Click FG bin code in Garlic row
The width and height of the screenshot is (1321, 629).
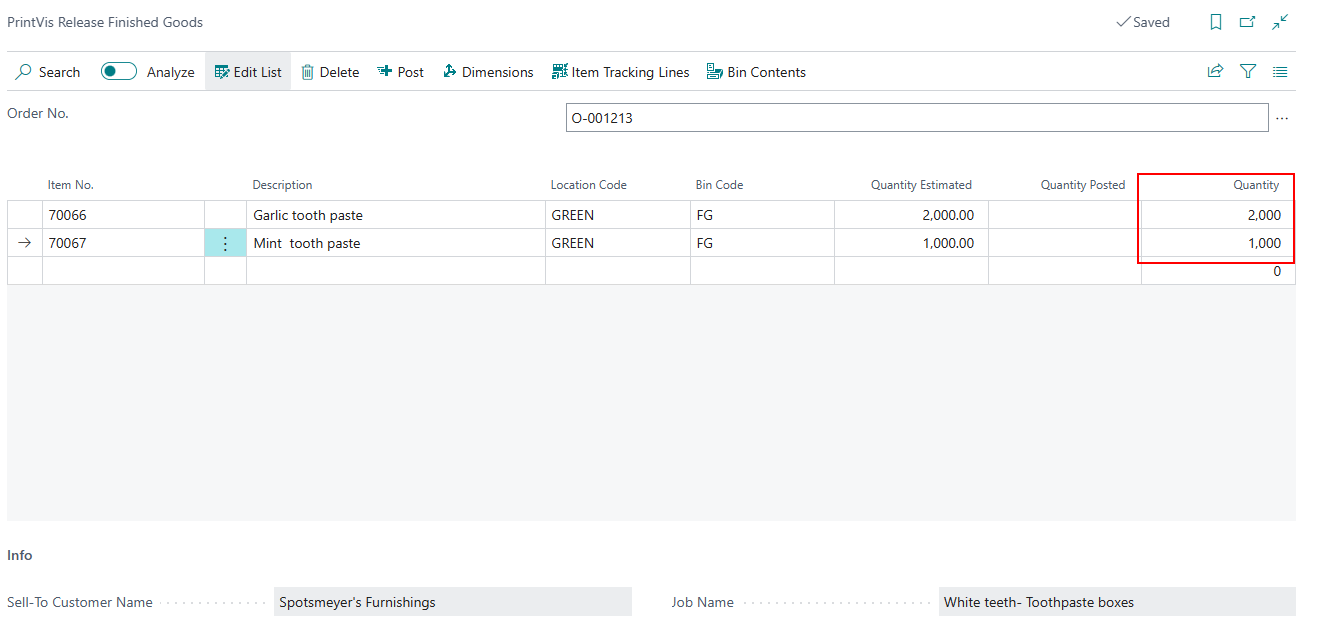tap(762, 215)
